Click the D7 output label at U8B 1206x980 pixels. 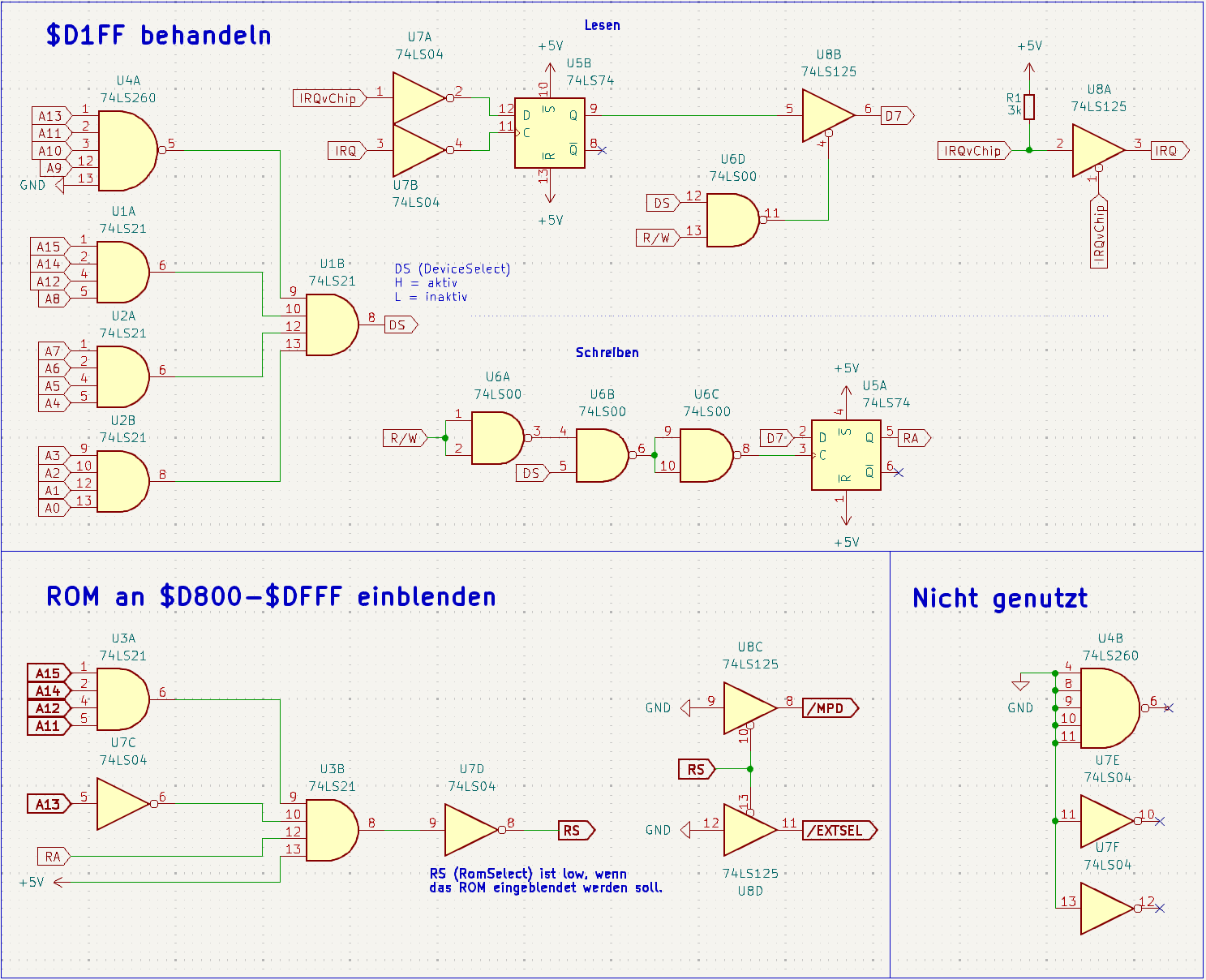[896, 116]
